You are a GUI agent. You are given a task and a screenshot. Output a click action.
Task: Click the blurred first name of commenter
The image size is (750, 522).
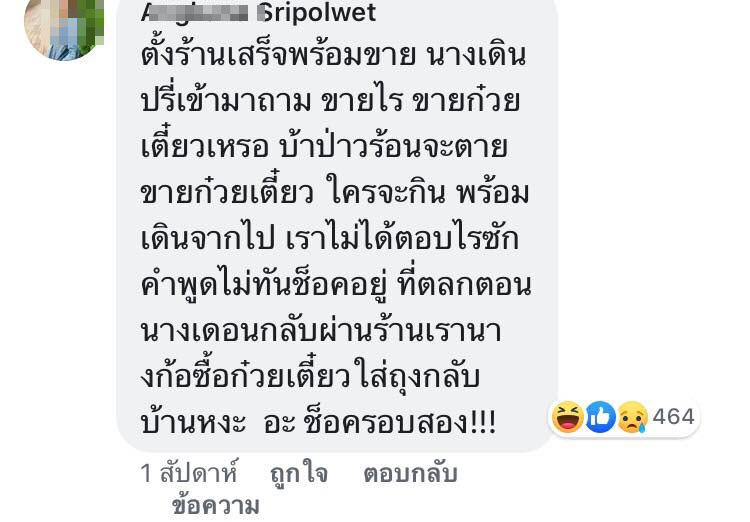[x=195, y=12]
